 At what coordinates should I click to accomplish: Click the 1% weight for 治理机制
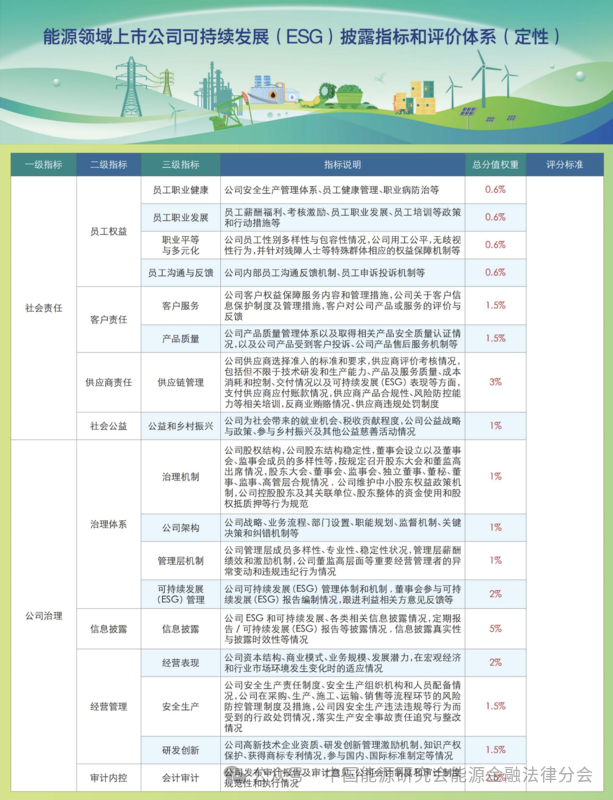click(x=495, y=476)
